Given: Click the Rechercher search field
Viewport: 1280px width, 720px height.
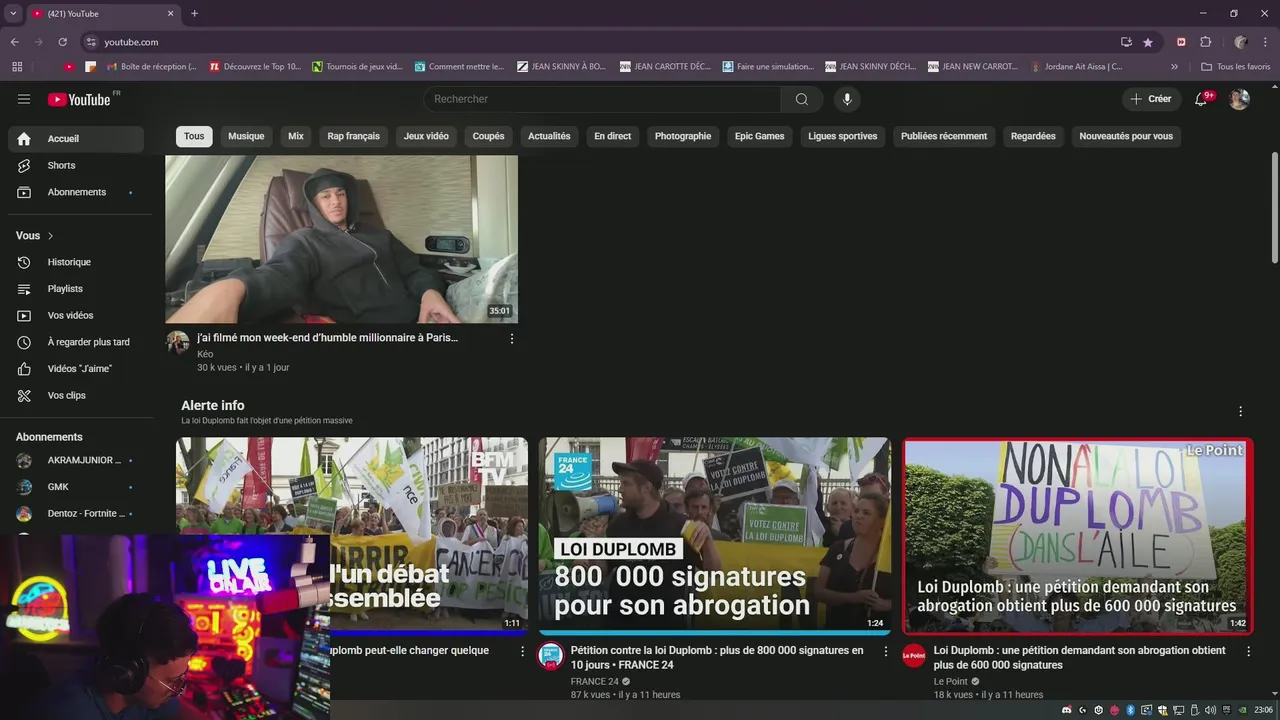Looking at the screenshot, I should (602, 99).
